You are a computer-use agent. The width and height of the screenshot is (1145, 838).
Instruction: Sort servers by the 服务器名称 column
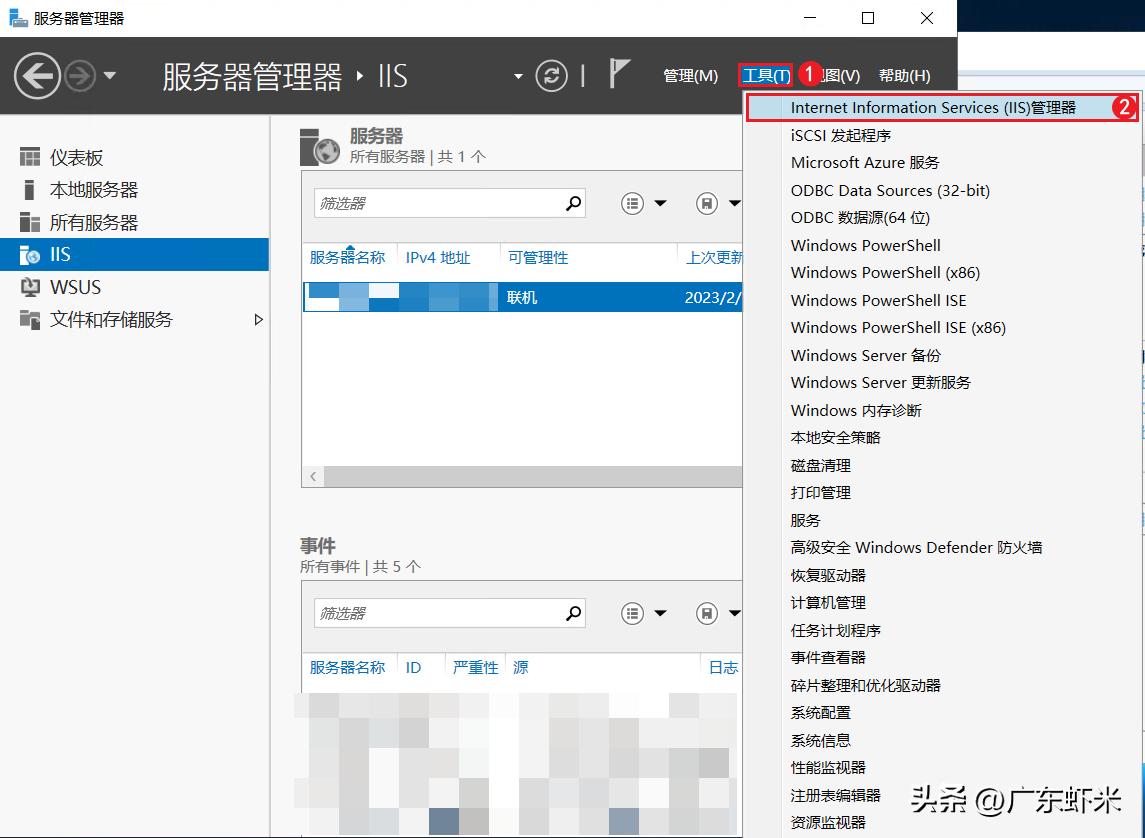point(347,257)
